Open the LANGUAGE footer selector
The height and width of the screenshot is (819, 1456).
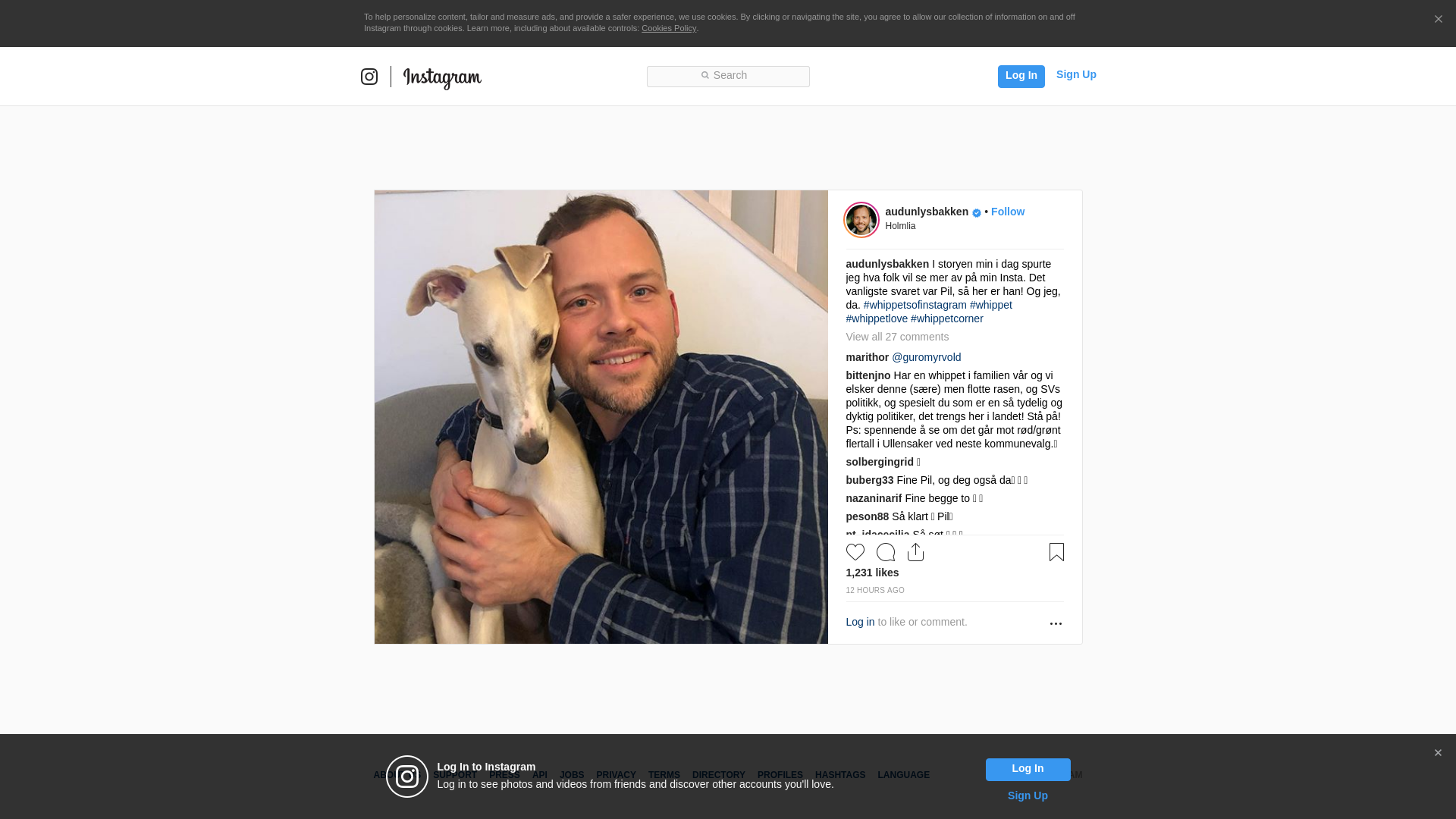[903, 775]
